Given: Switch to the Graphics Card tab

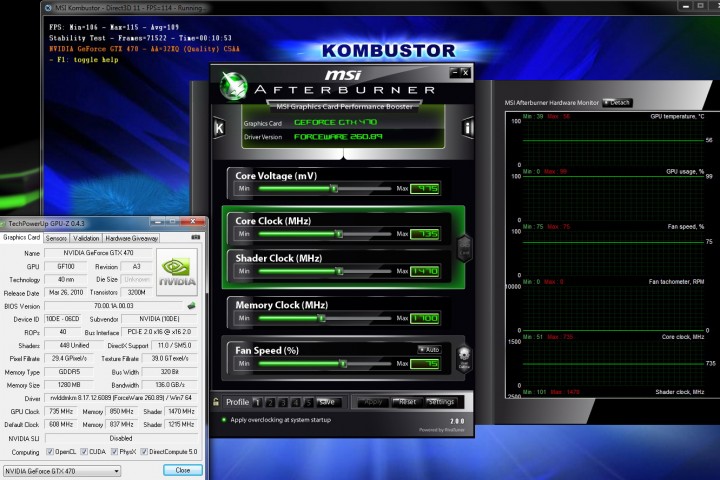Looking at the screenshot, I should 22,237.
